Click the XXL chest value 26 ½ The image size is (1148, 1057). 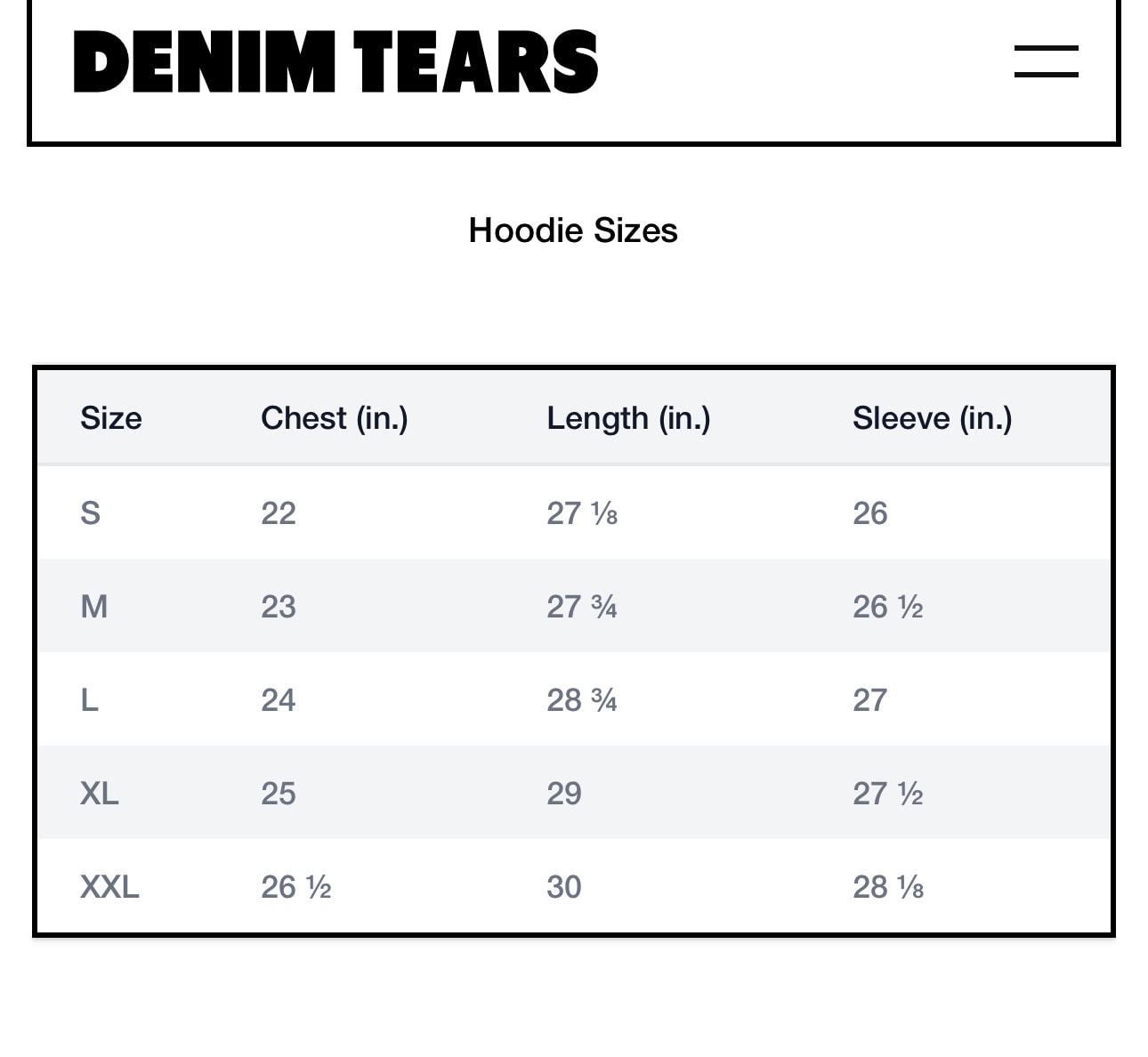[x=296, y=887]
